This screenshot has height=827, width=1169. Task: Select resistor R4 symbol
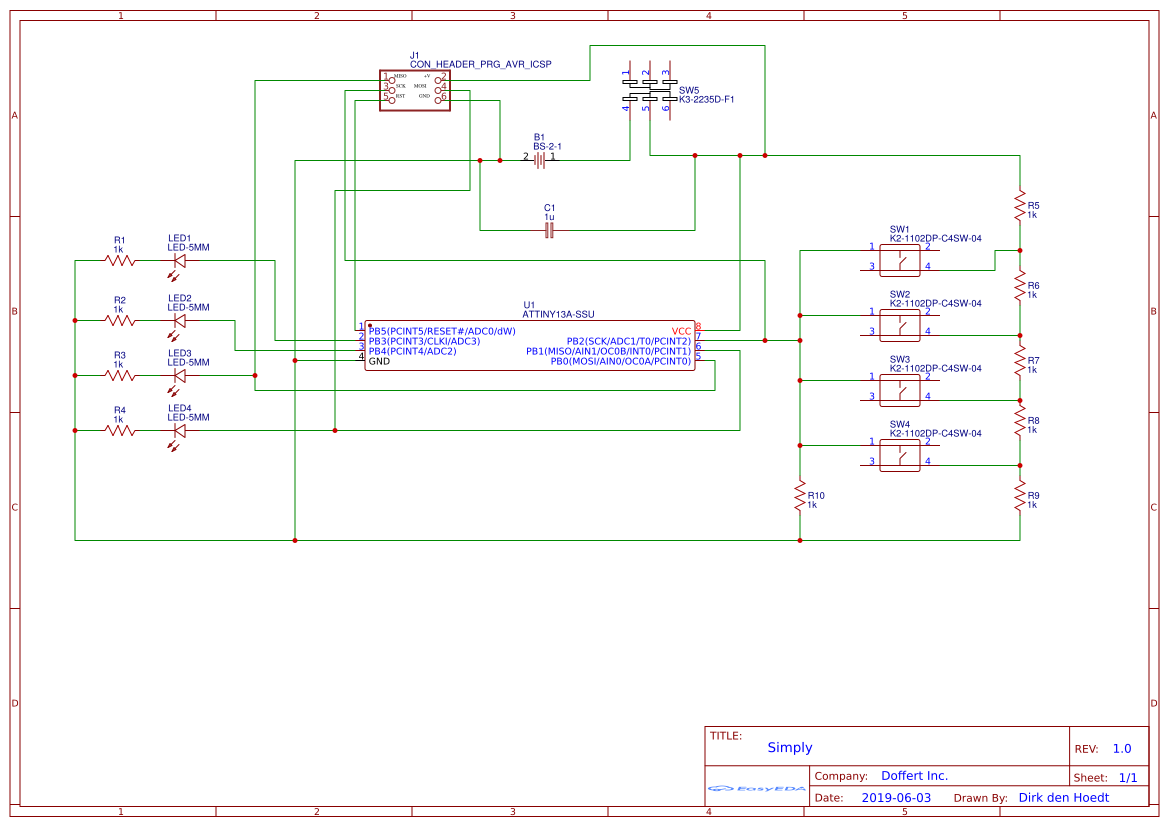pos(120,431)
